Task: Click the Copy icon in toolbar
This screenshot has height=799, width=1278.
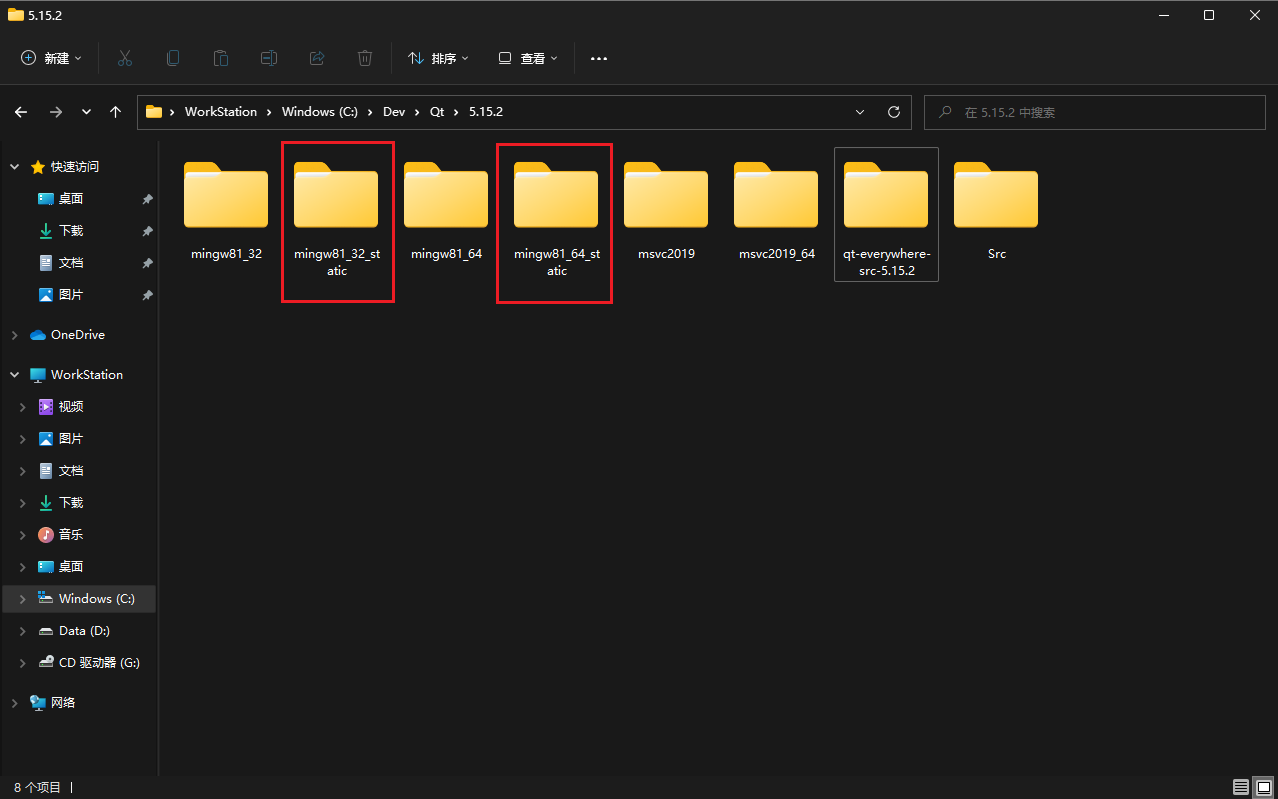Action: pos(173,58)
